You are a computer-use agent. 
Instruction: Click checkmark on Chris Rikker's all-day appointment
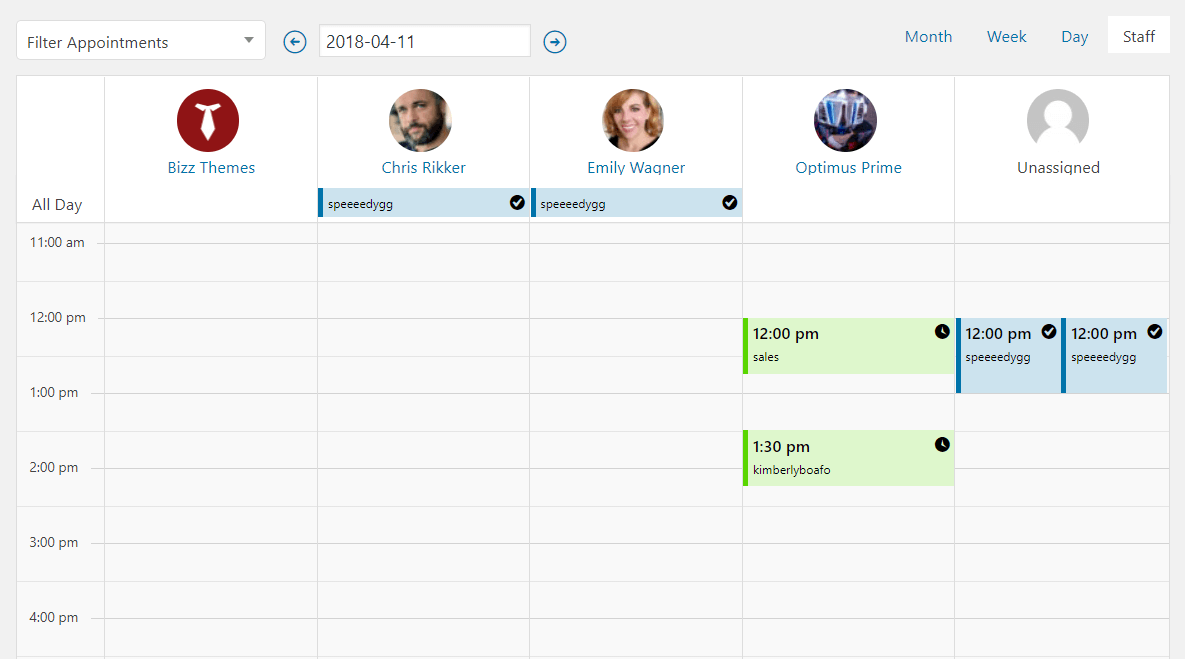point(517,202)
